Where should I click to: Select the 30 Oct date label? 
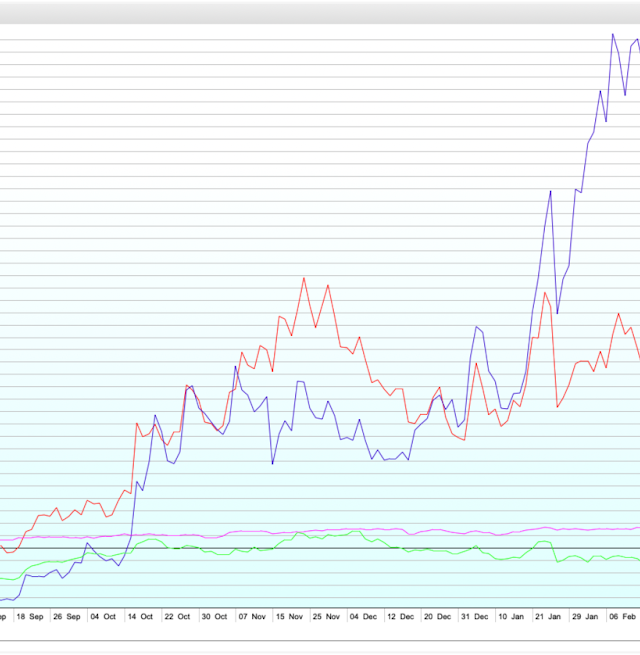pyautogui.click(x=213, y=617)
